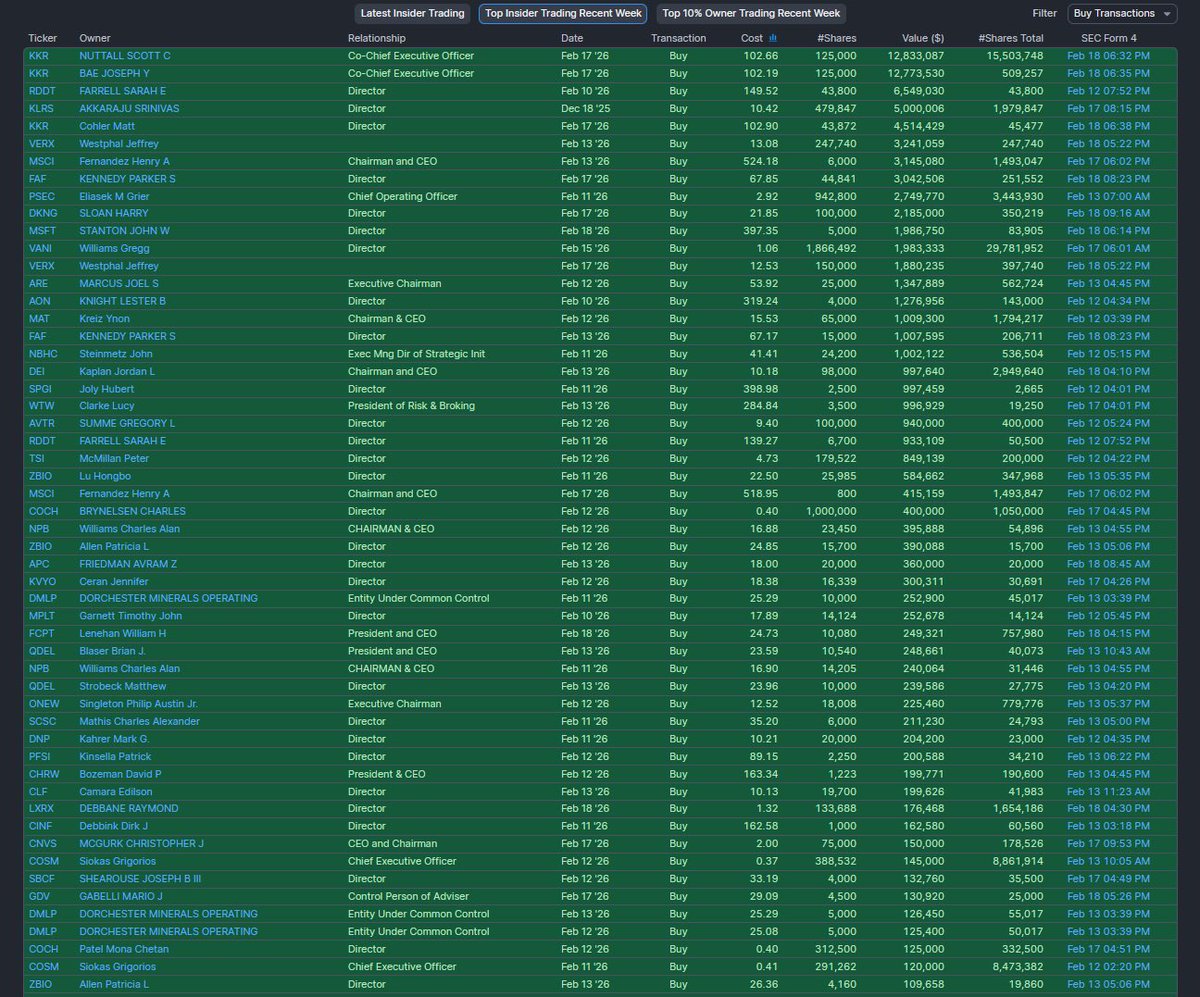Select Top Insider Trading Recent Week tab

(563, 14)
